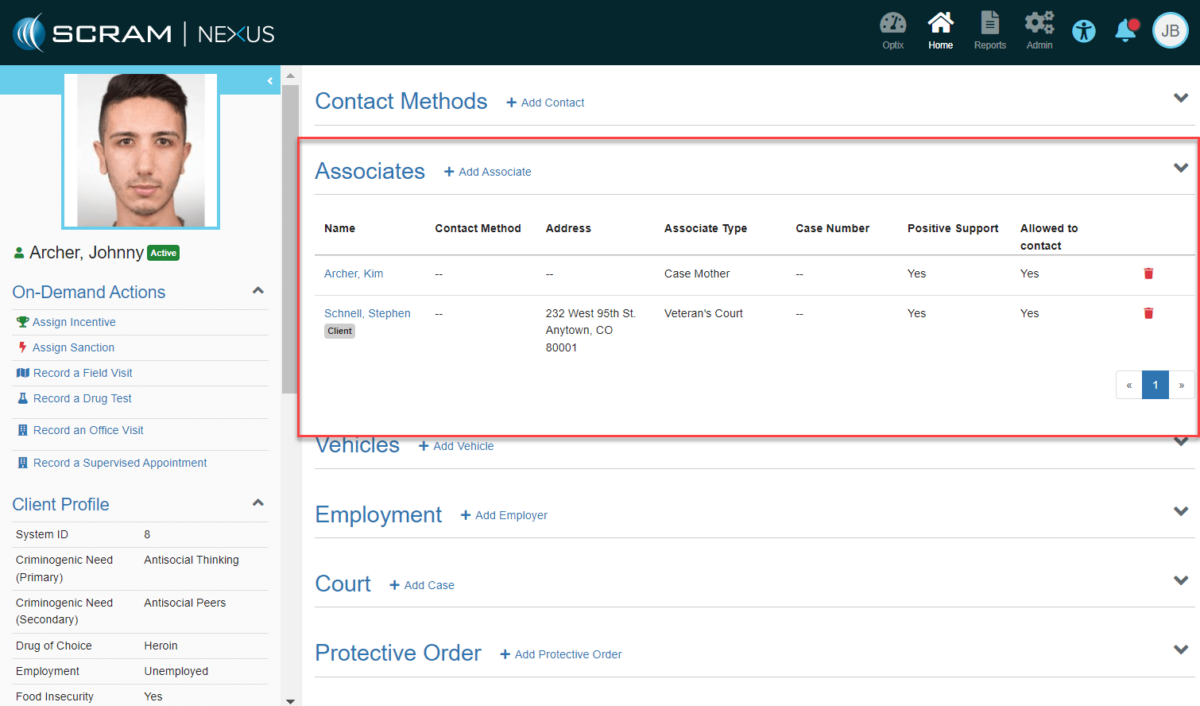This screenshot has height=706, width=1200.
Task: Click the Assign Incentive trophy icon
Action: tap(22, 323)
